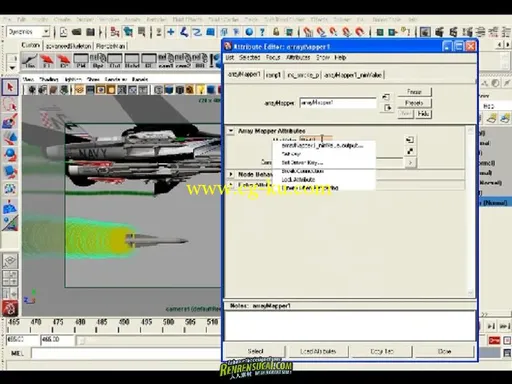Click the arrayMapper name input field

(x=338, y=103)
